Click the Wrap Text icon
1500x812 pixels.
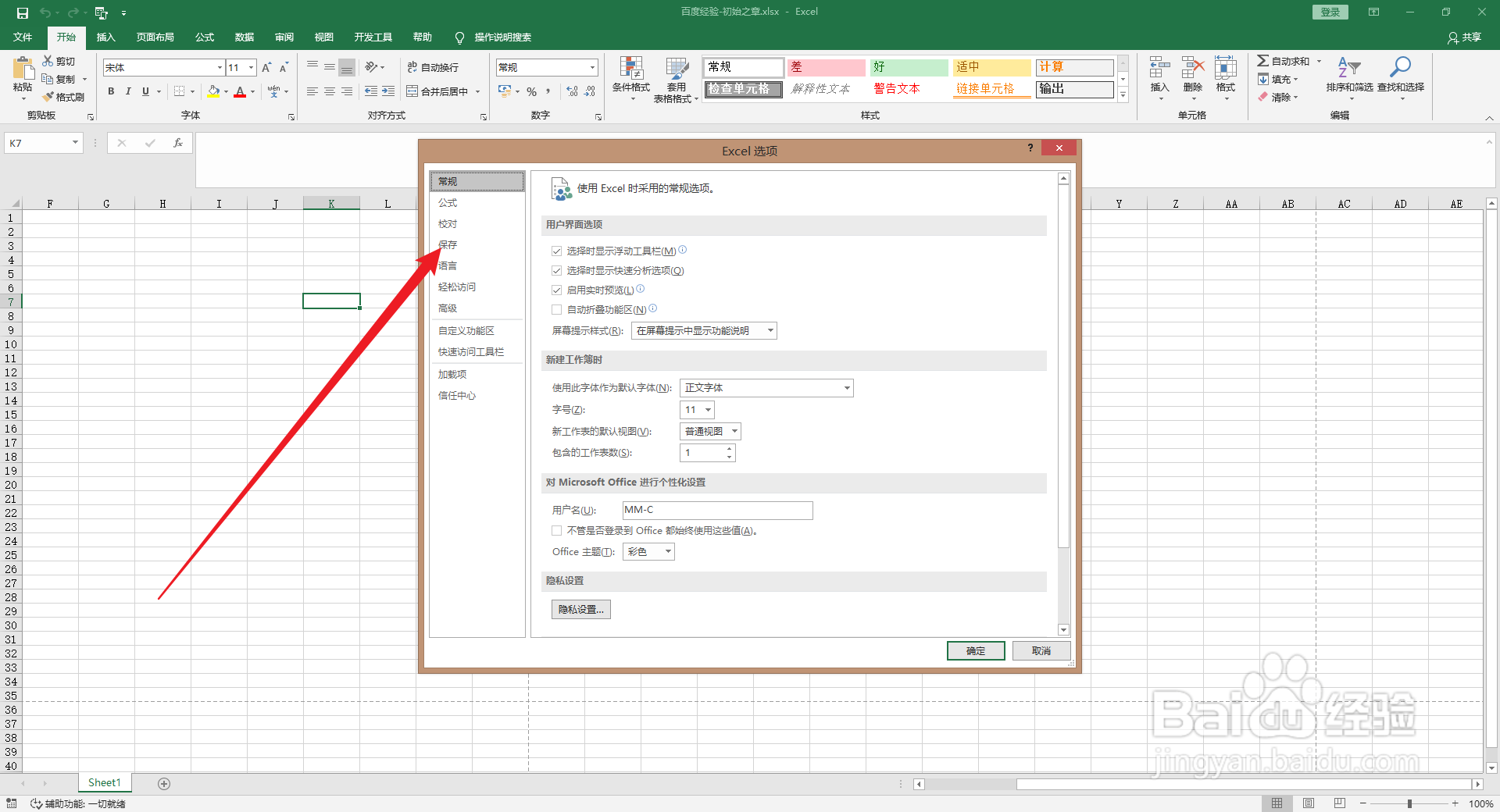[412, 68]
